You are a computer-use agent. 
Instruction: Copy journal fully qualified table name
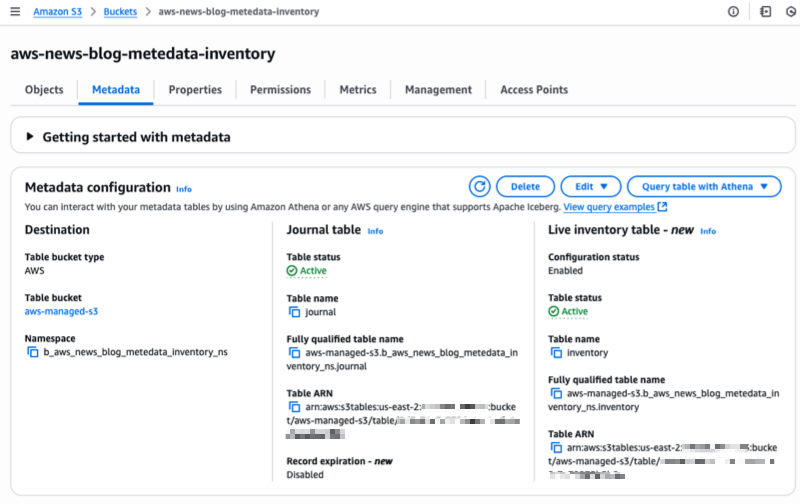294,352
